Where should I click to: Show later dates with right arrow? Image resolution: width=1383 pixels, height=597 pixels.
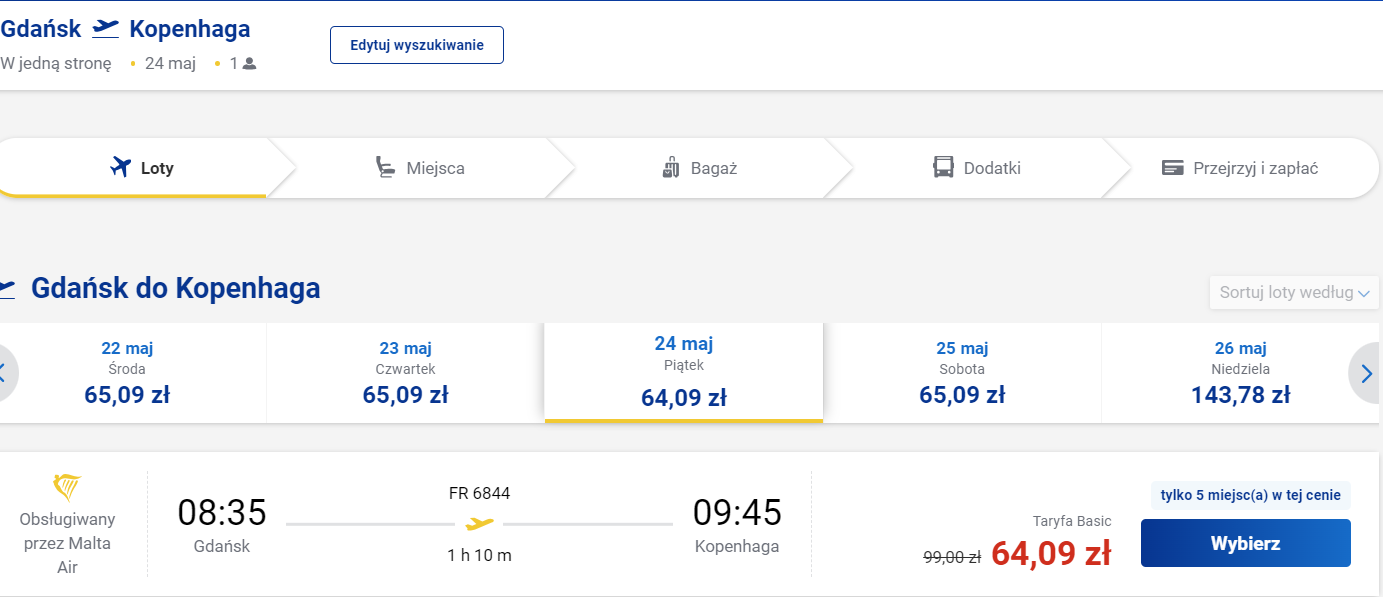pyautogui.click(x=1366, y=373)
